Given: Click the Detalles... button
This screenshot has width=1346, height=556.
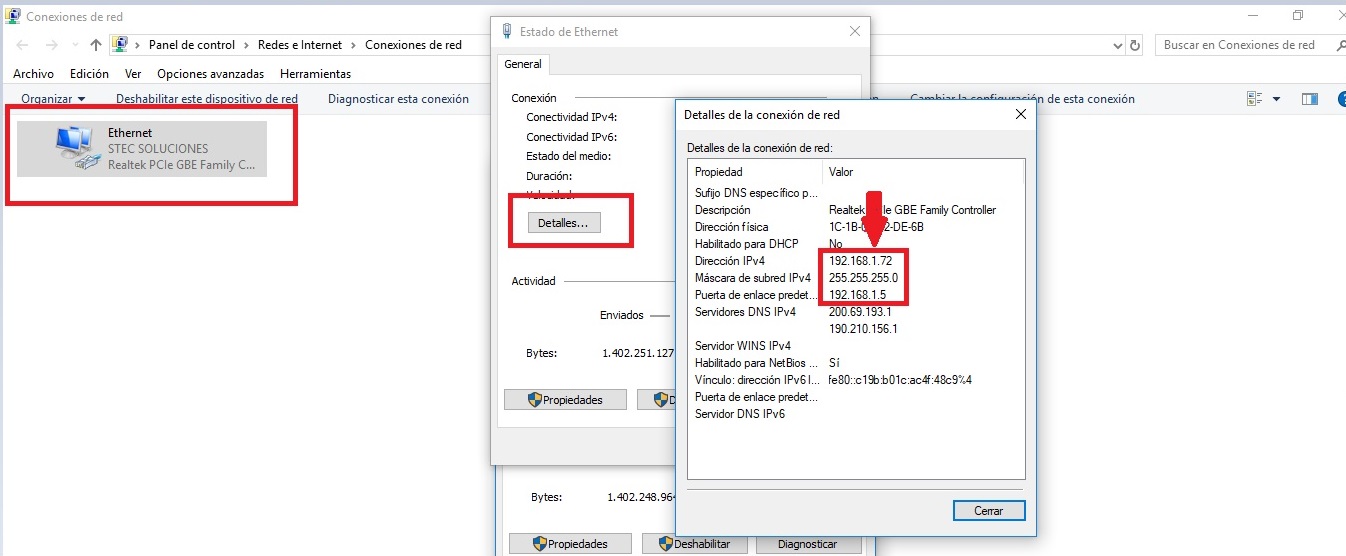Looking at the screenshot, I should tap(563, 223).
